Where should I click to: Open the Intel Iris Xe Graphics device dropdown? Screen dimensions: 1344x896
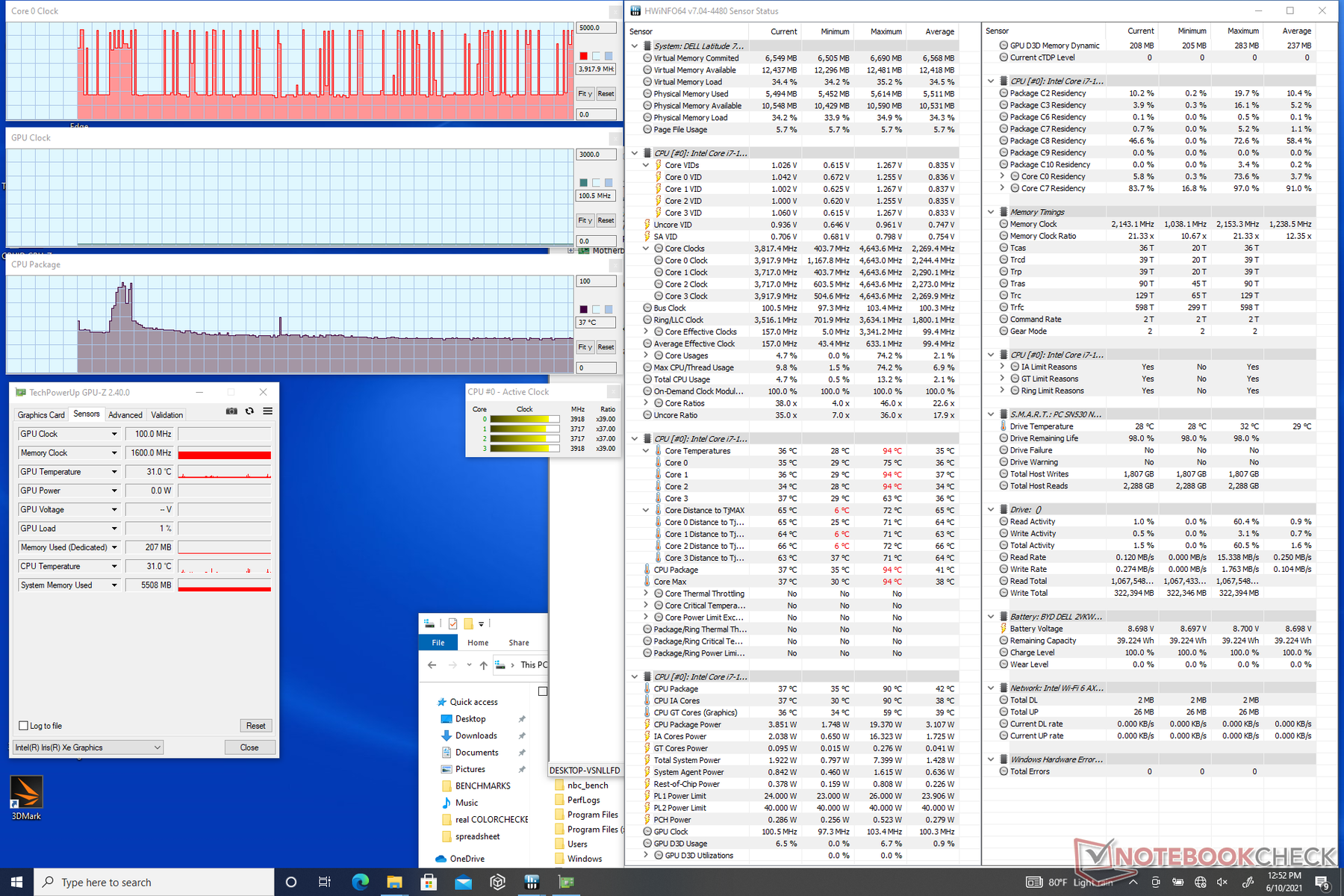coord(88,747)
